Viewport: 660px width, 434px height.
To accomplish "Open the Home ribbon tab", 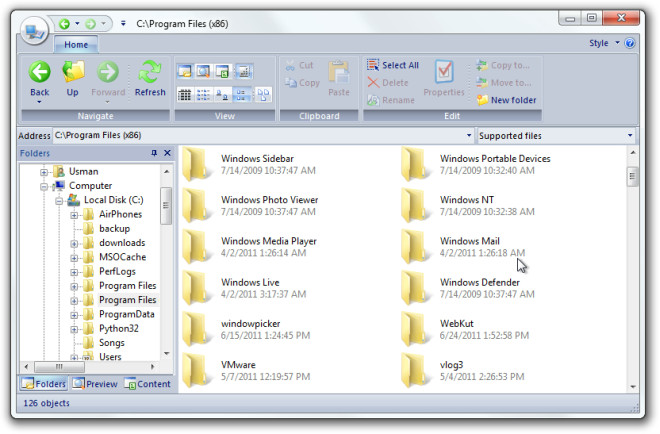I will [x=76, y=45].
